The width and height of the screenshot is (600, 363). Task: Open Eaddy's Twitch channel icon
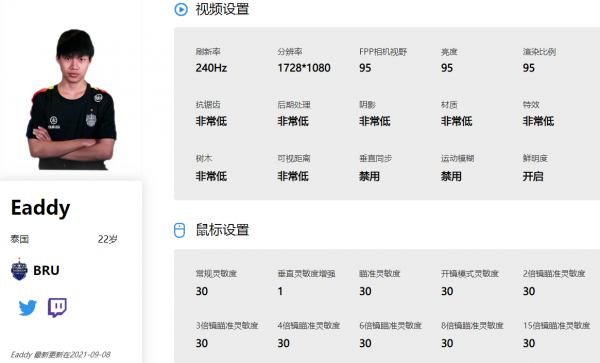tap(57, 308)
